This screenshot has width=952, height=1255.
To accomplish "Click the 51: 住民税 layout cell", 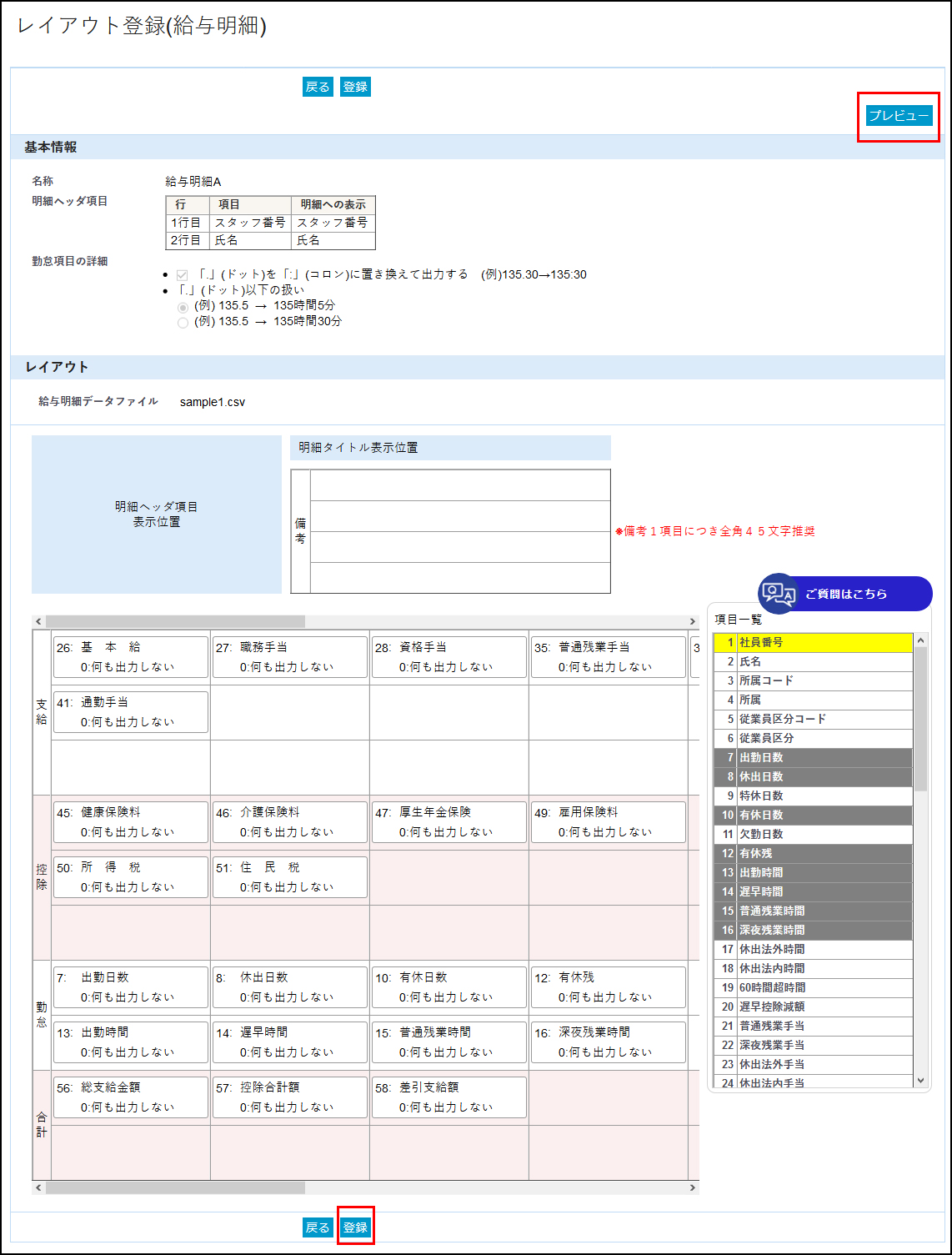I will tap(290, 877).
